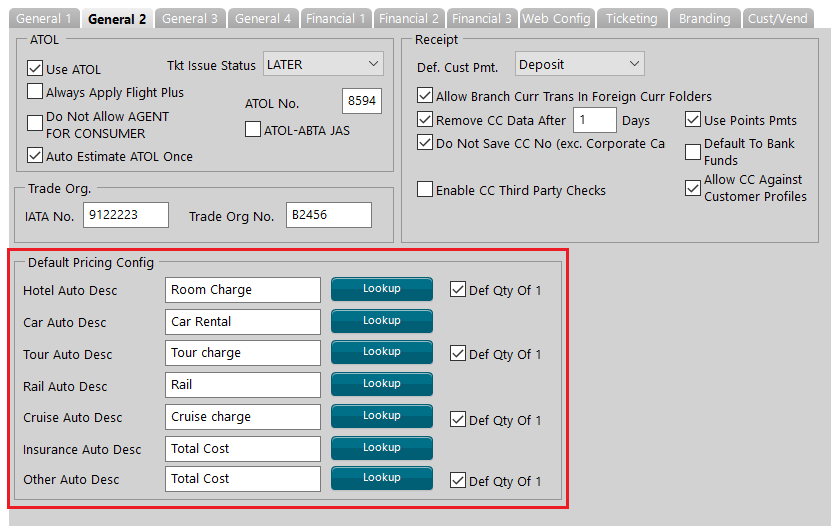Click Lookup for Cruise Auto Desc
Screen dimensions: 836x526
(x=382, y=416)
